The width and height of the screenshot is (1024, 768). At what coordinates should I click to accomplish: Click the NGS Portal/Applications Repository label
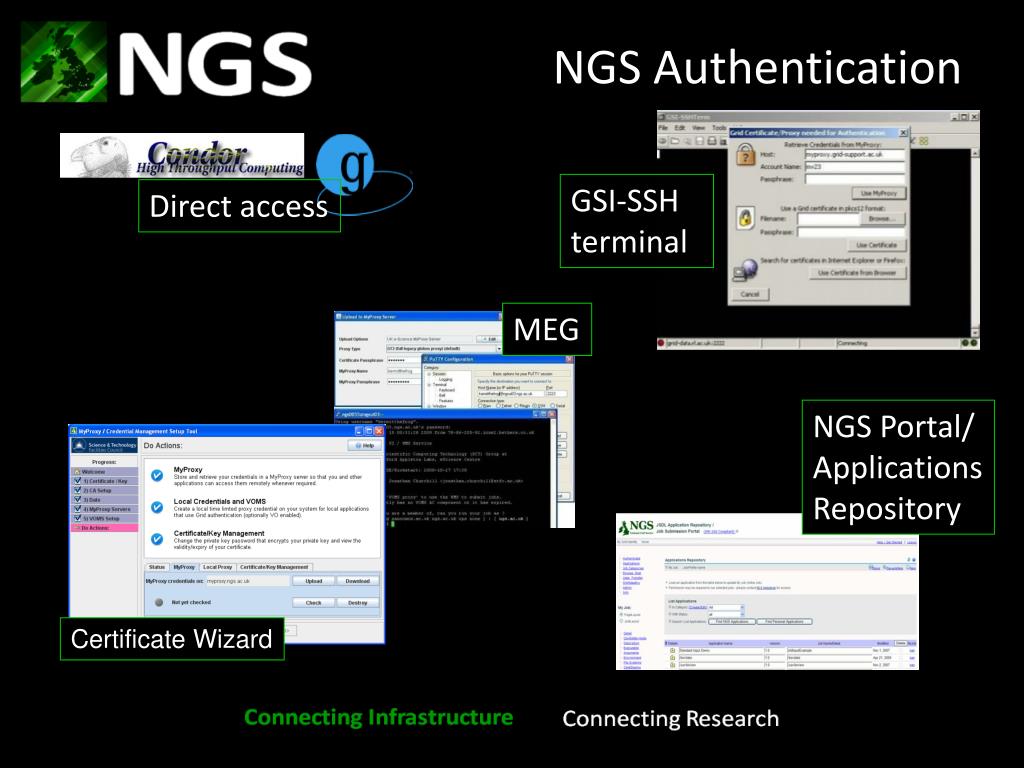click(x=898, y=468)
